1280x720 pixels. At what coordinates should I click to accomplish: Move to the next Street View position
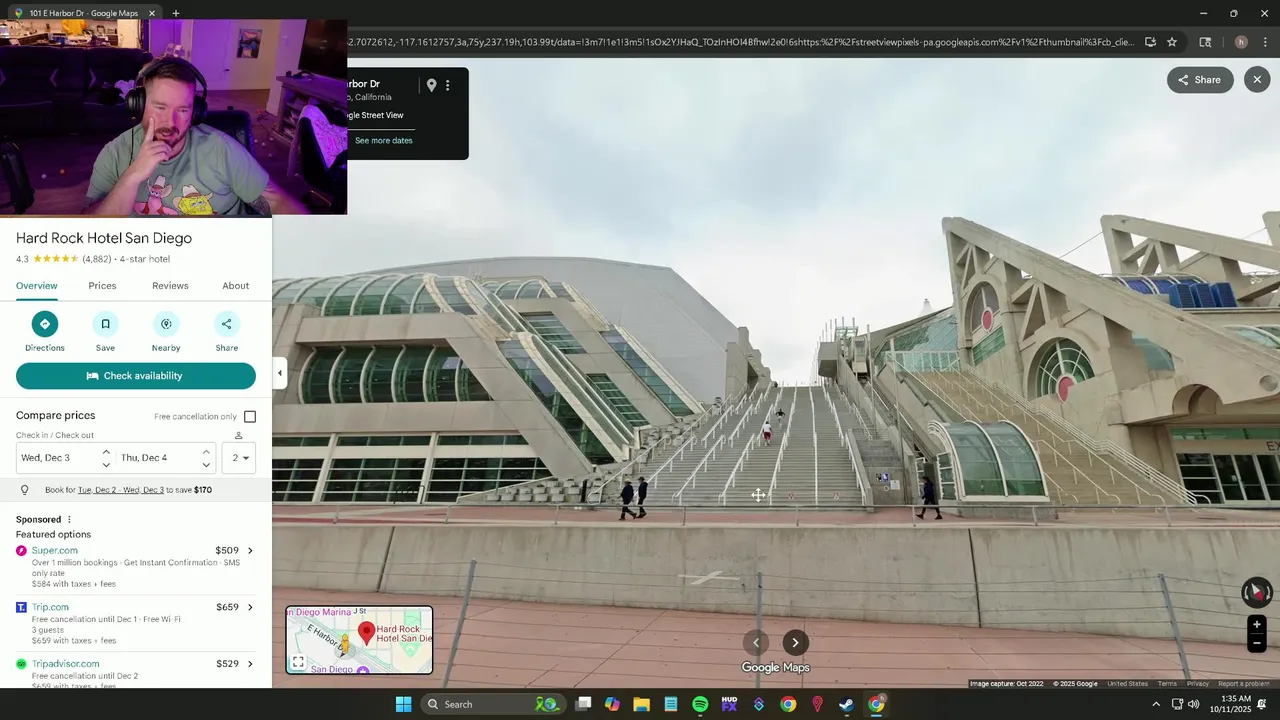point(796,643)
